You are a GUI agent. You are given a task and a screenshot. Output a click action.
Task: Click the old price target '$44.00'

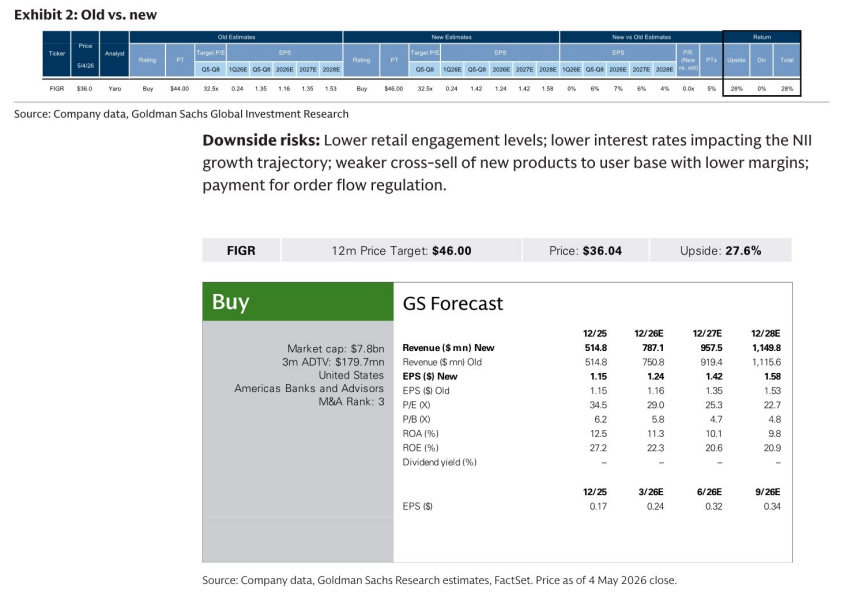coord(180,89)
